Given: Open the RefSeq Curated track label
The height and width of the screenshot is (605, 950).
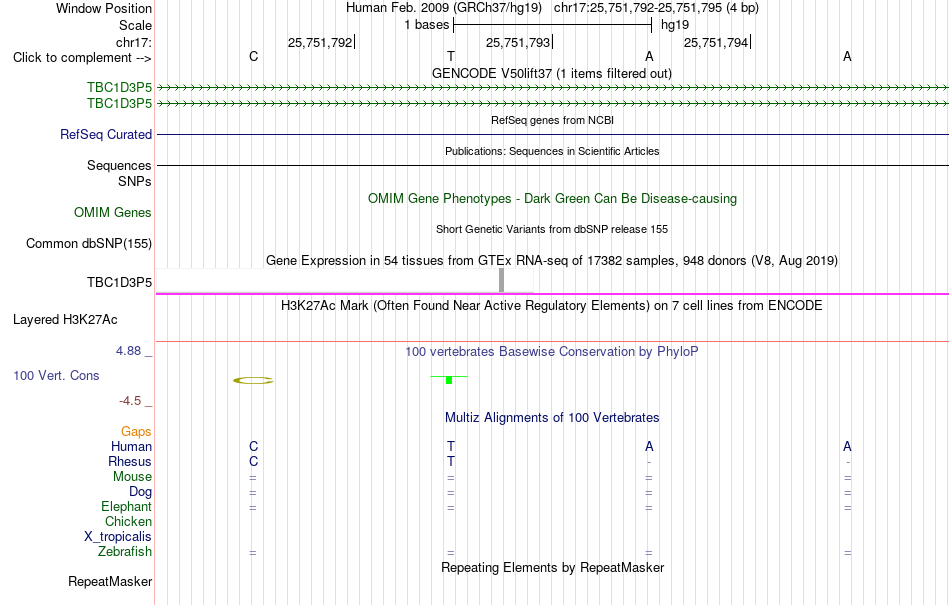Looking at the screenshot, I should [106, 134].
